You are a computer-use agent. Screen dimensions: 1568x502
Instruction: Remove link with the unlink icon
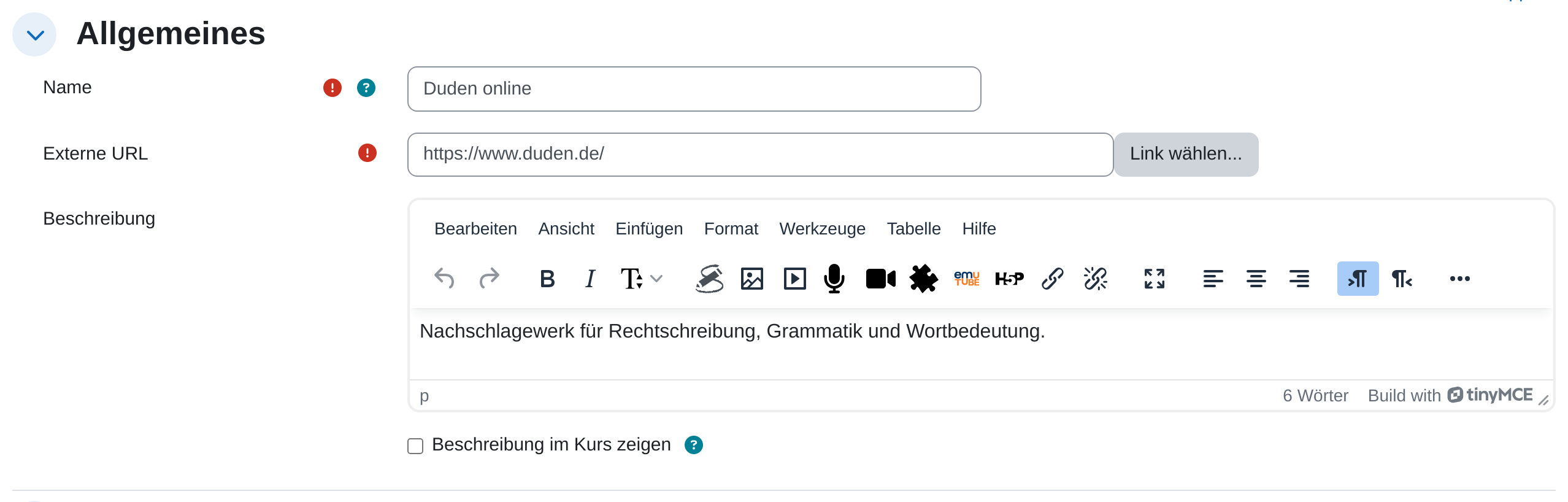tap(1096, 279)
